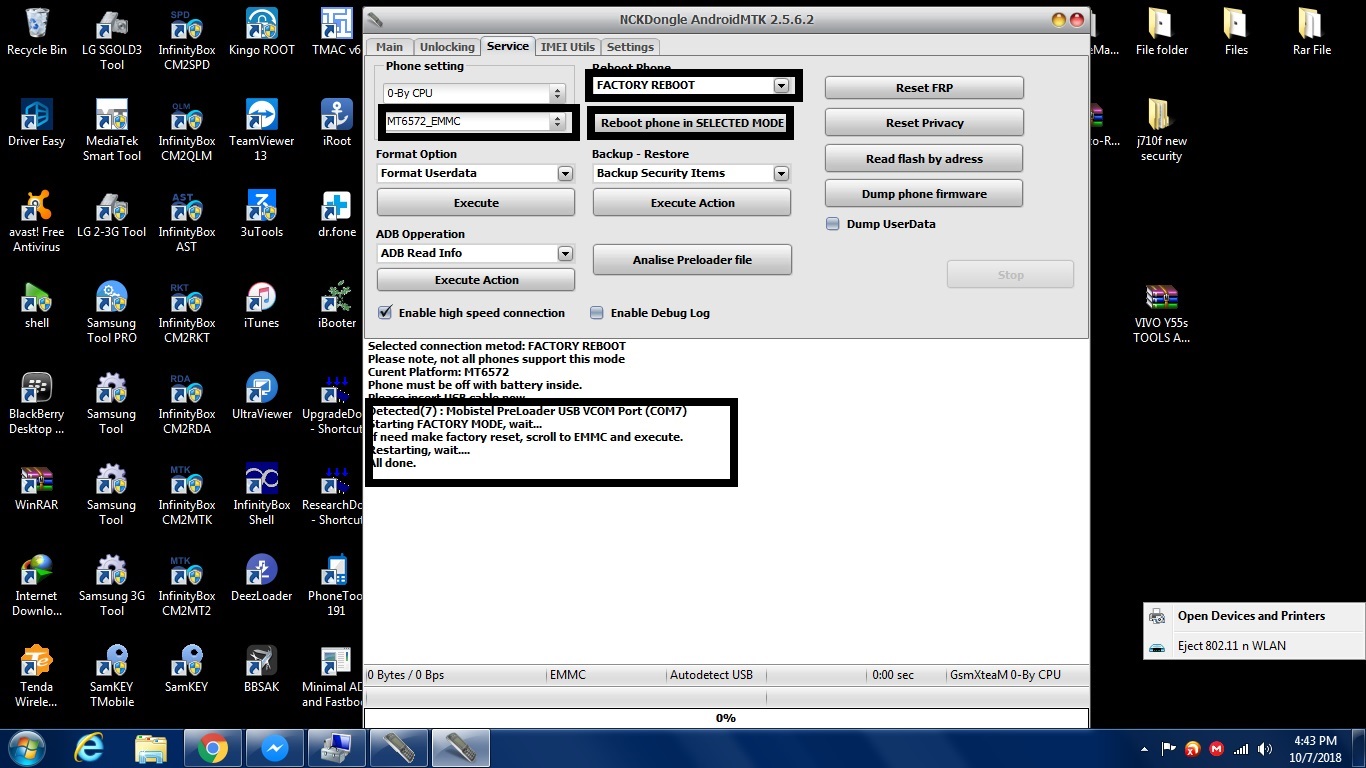This screenshot has width=1366, height=768.
Task: Click Reboot phone in SELECTED MODE
Action: (x=692, y=123)
